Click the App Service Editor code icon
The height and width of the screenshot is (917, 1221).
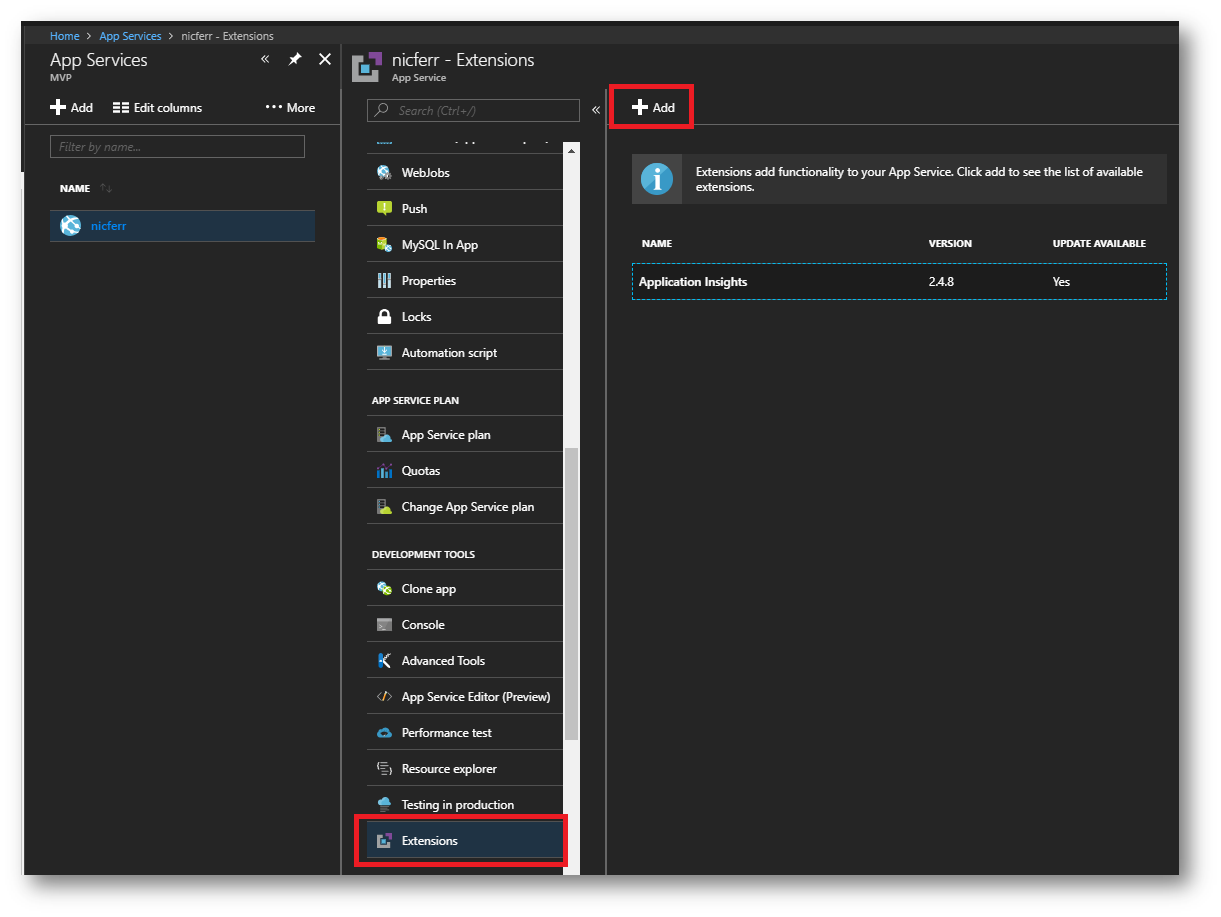pos(384,697)
